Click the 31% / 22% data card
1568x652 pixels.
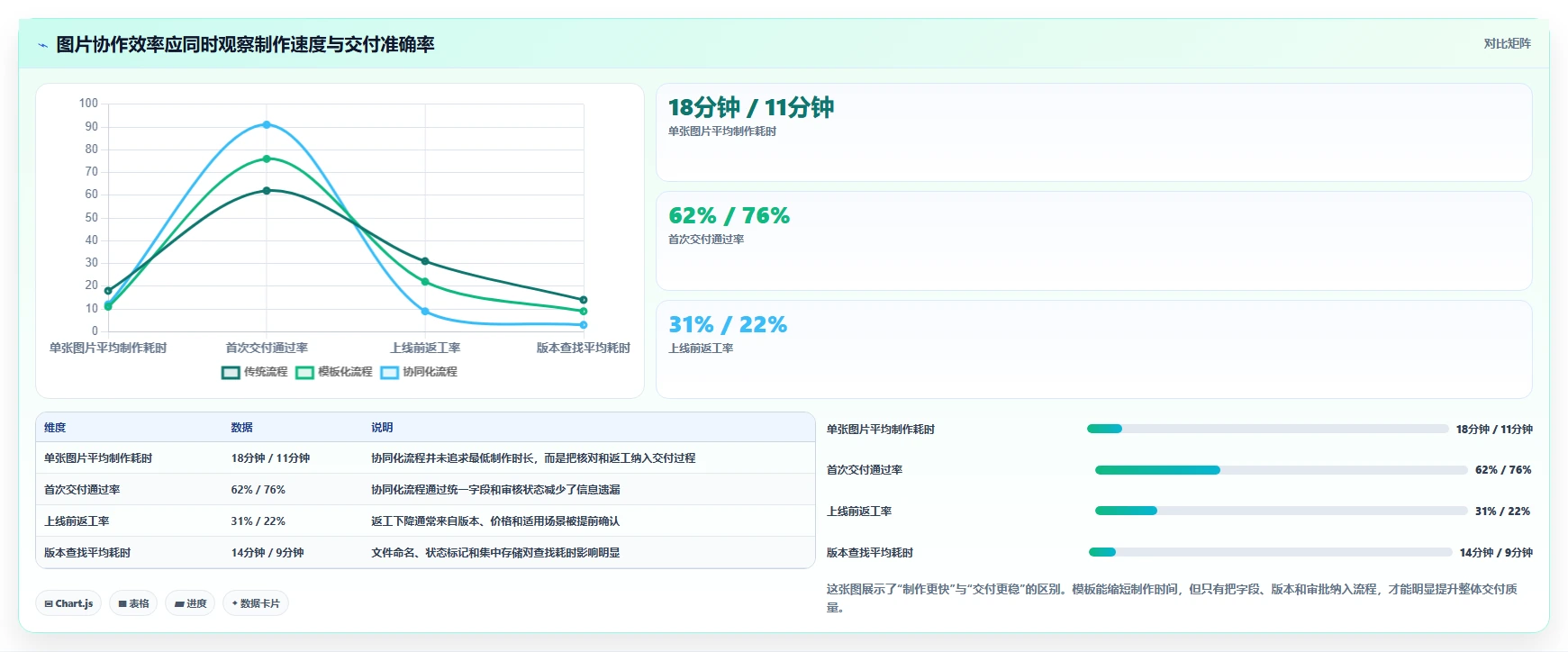1093,349
